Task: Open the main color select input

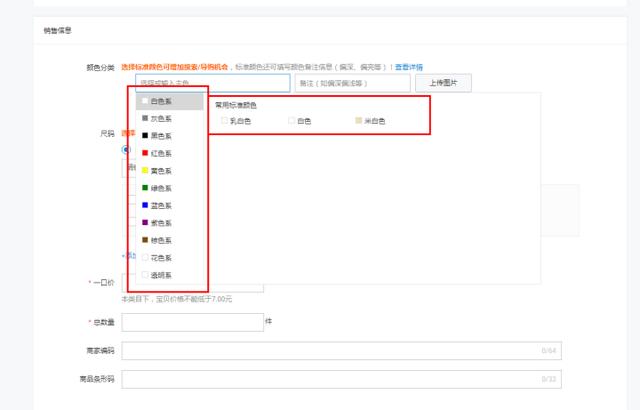Action: pyautogui.click(x=213, y=83)
